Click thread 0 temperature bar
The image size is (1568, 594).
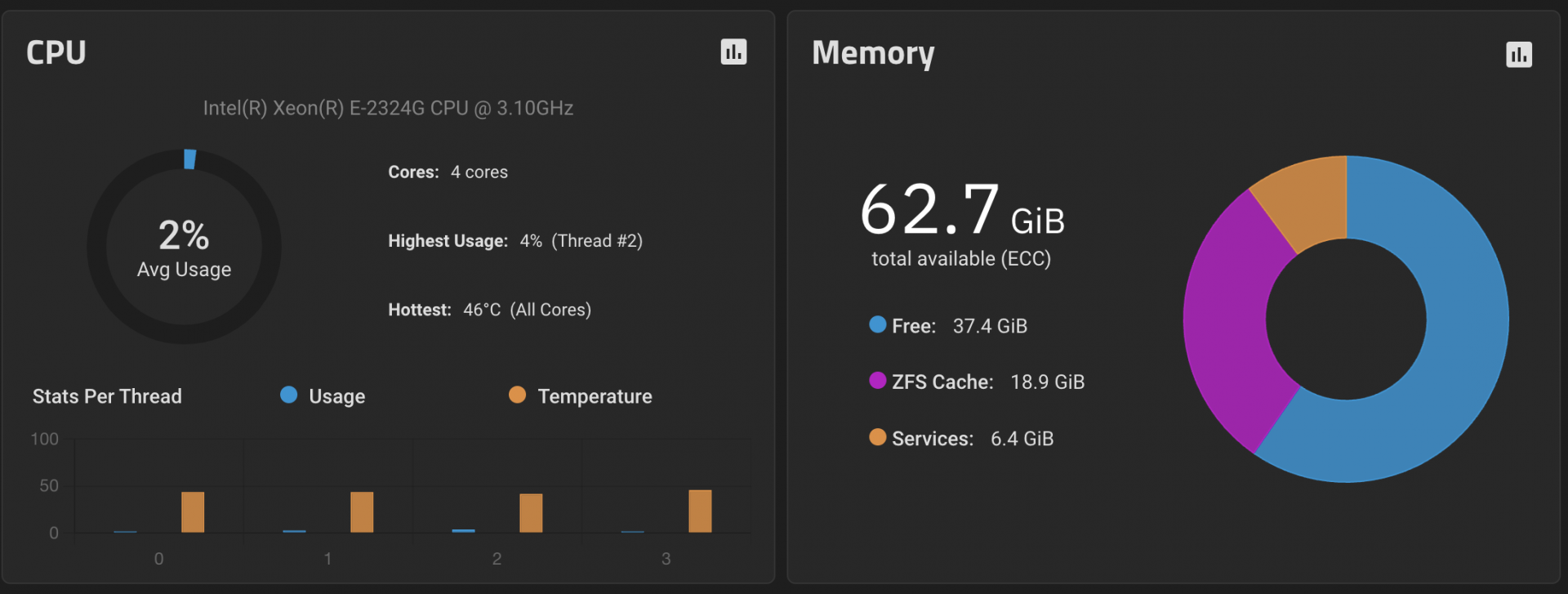click(193, 512)
